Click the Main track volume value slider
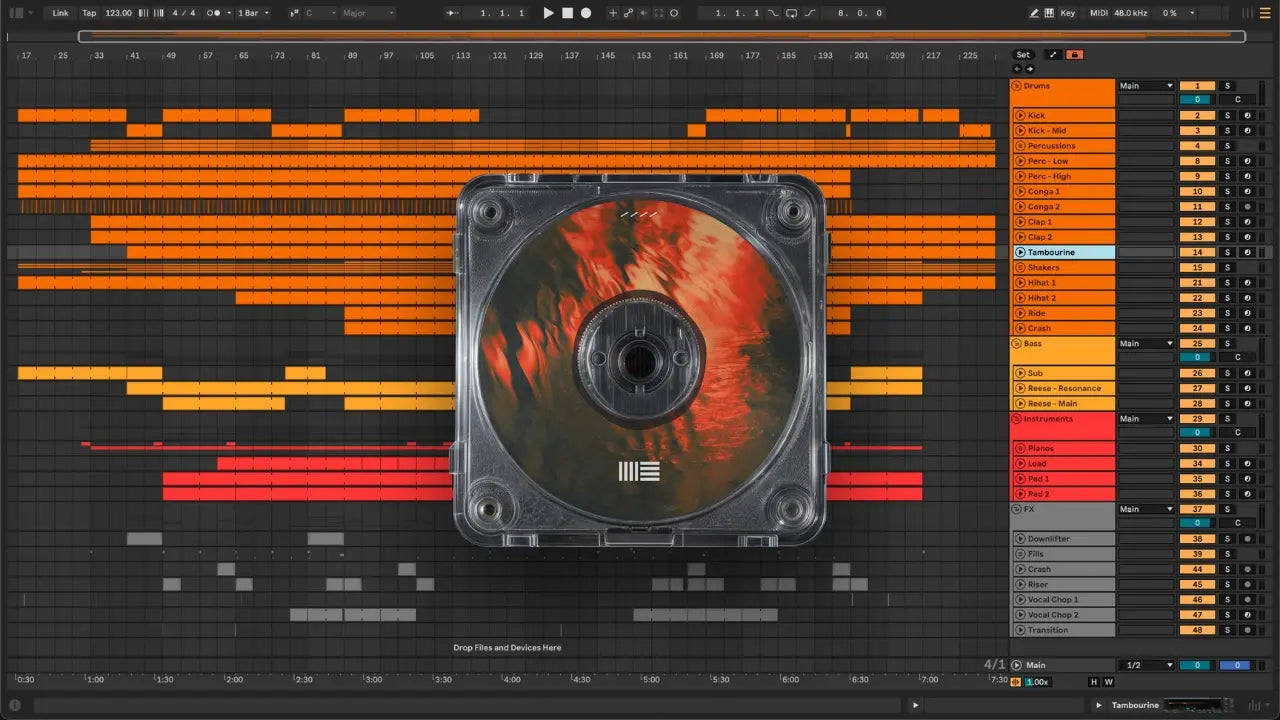Screen dimensions: 1280x720 1197,665
